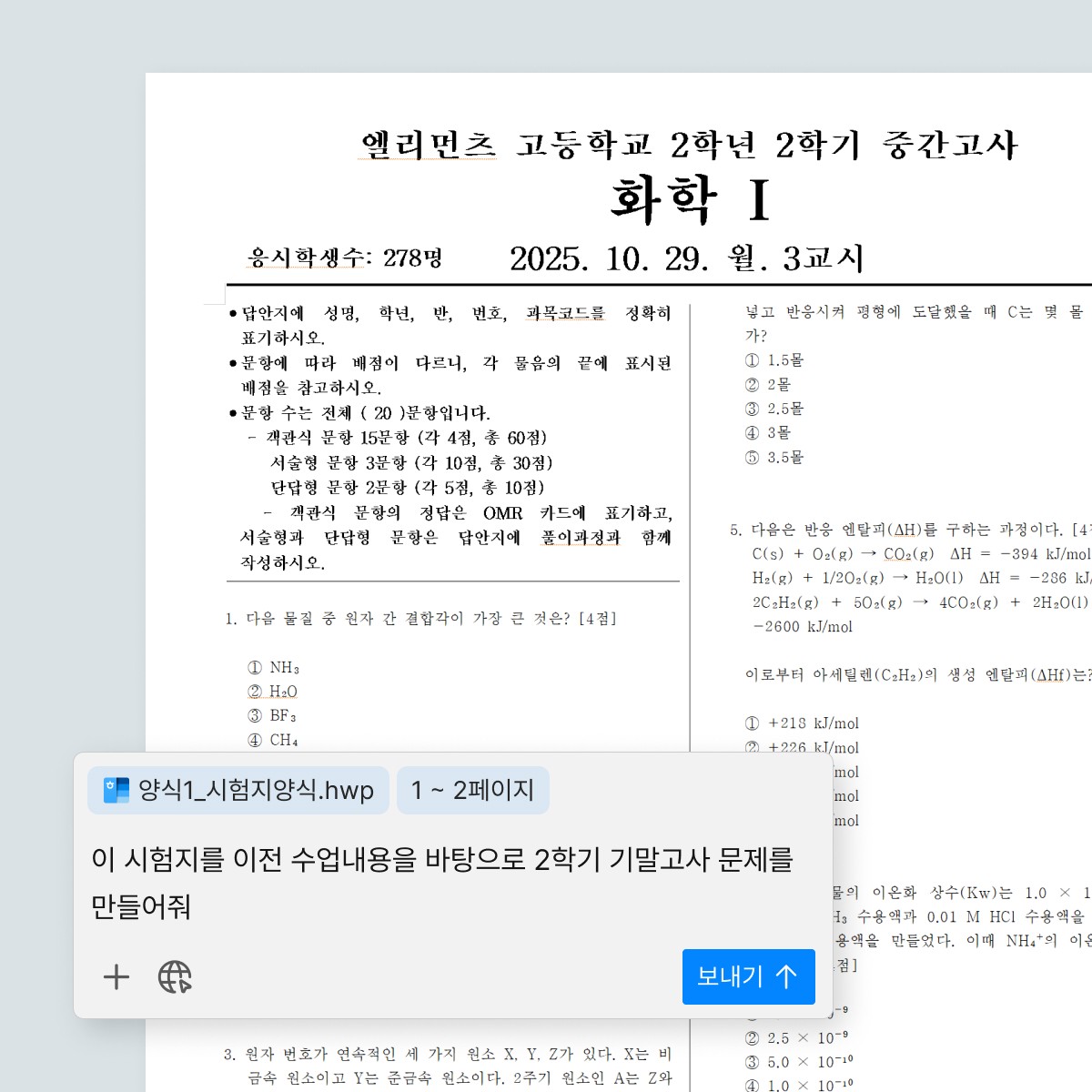Click answer option ⑤ 3.5몰
Image resolution: width=1092 pixels, height=1092 pixels.
(774, 458)
